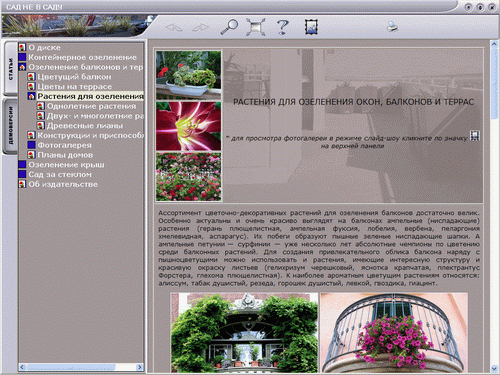Click page icon beside 'Цветущий балкон'
Viewport: 500px width, 375px height.
pos(31,77)
